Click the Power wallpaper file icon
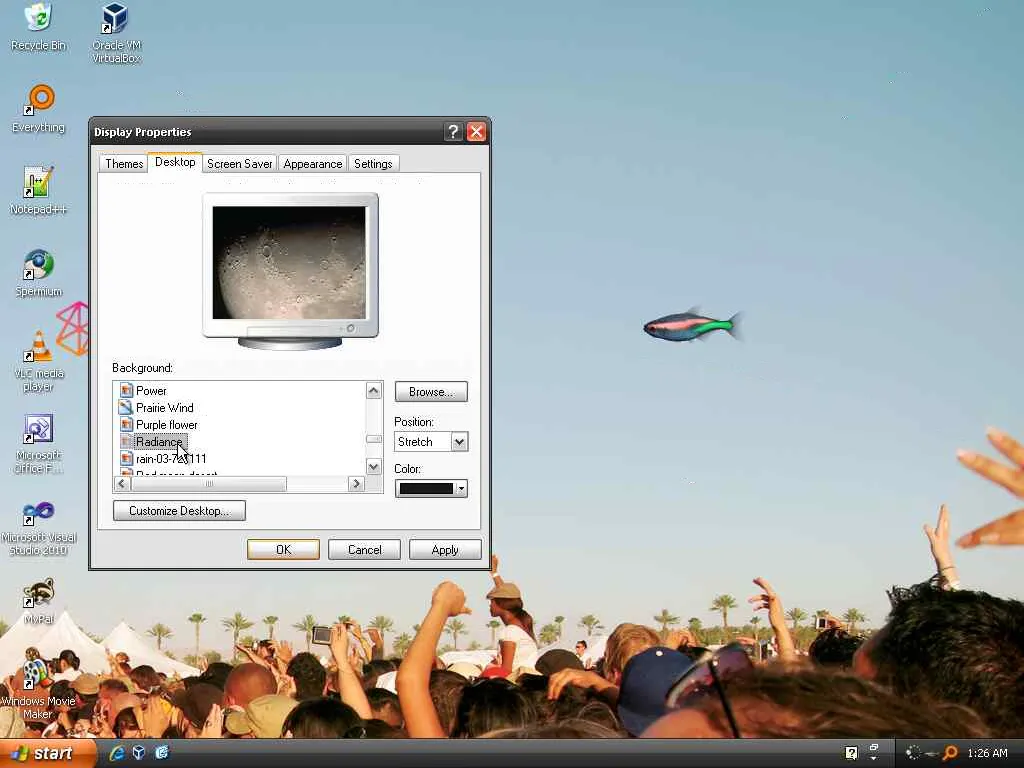The width and height of the screenshot is (1024, 768). pos(126,391)
